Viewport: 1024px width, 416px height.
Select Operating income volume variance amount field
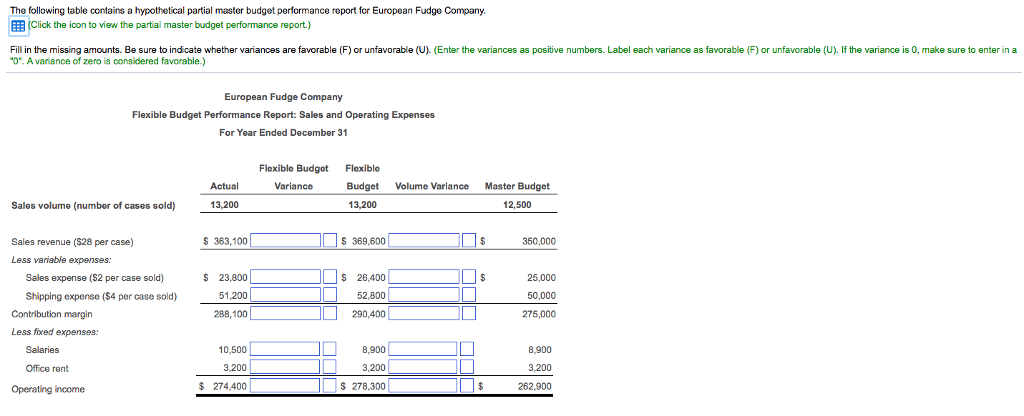pyautogui.click(x=424, y=387)
